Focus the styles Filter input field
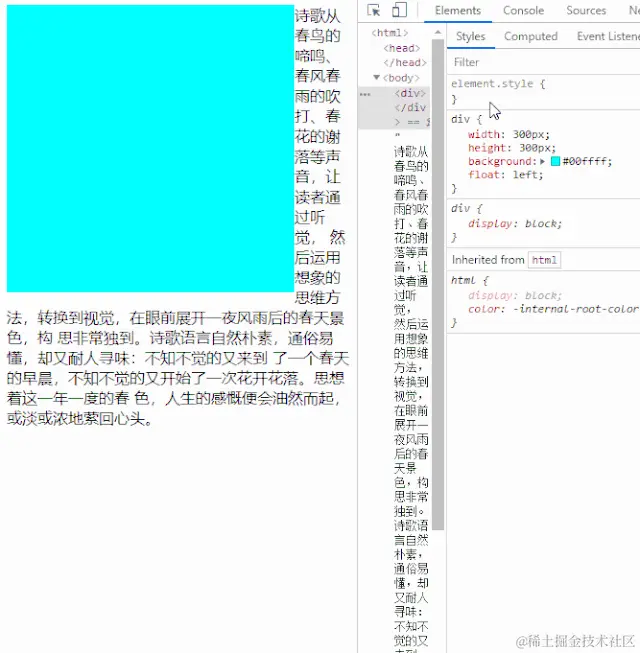This screenshot has height=653, width=640. coord(543,62)
